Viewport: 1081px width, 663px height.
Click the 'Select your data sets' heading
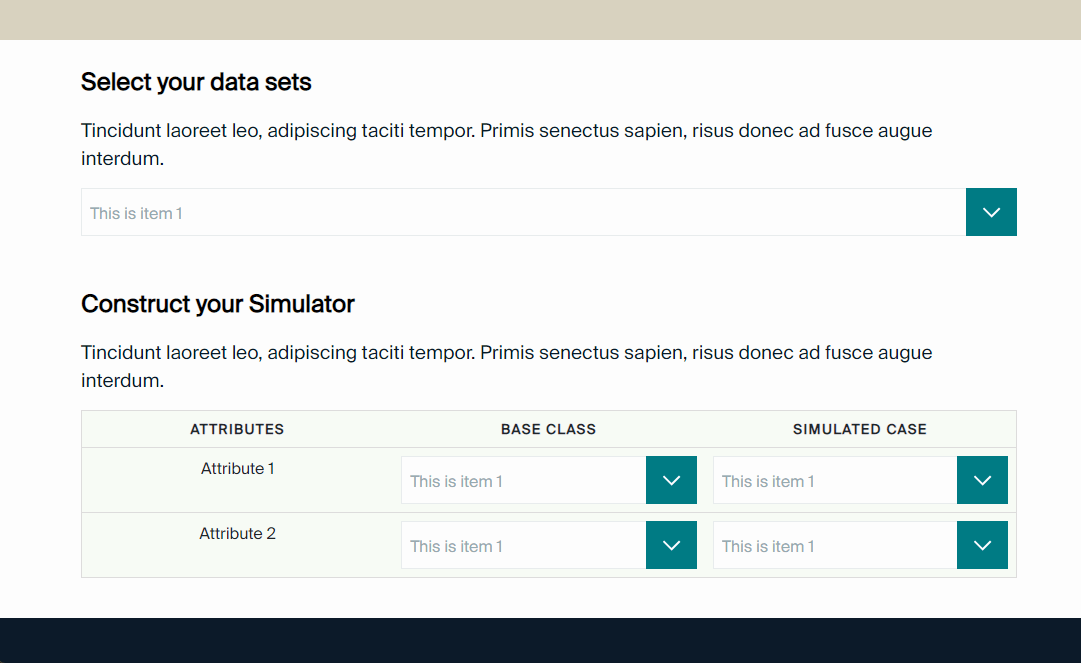tap(196, 82)
